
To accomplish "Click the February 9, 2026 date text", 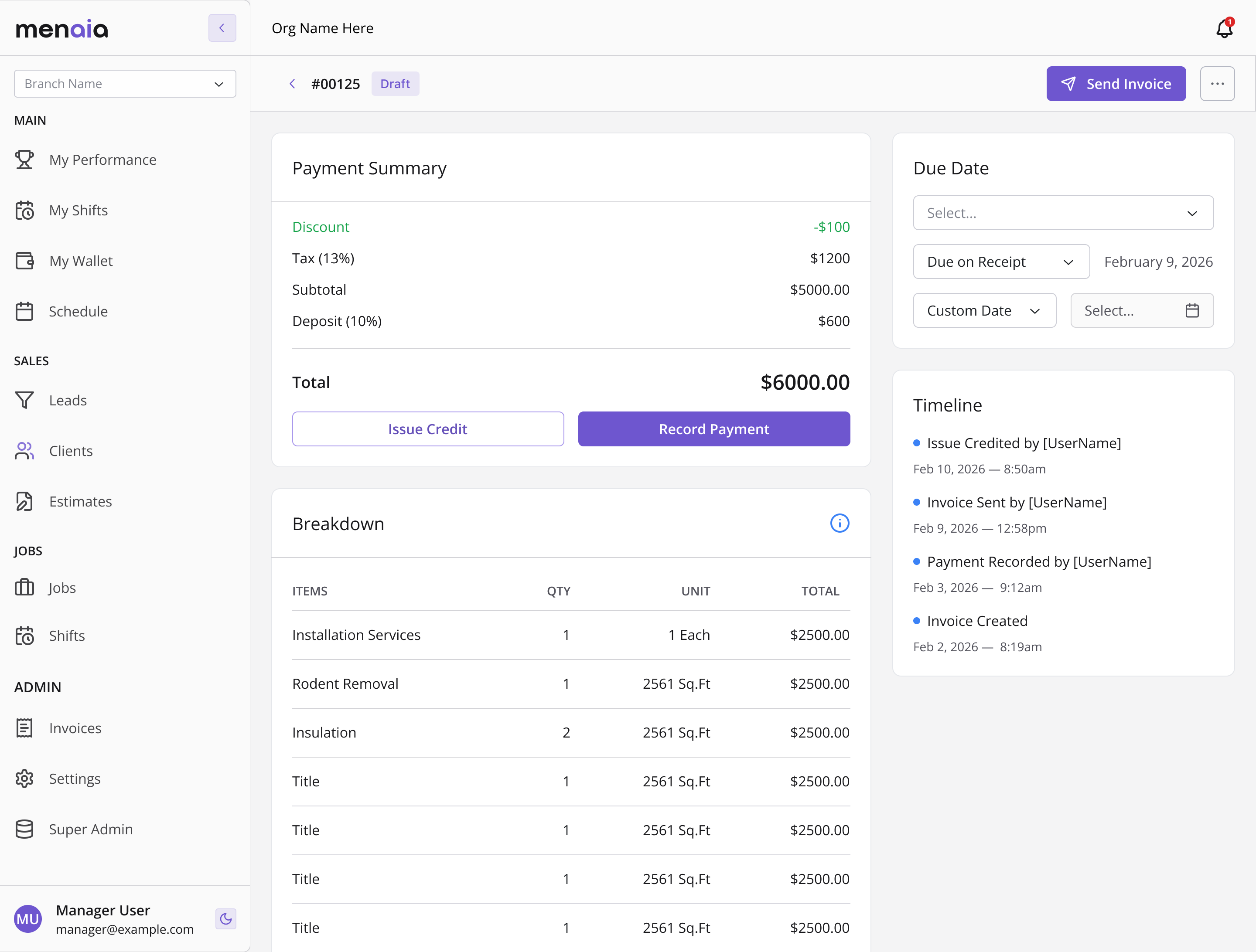I will [1158, 262].
